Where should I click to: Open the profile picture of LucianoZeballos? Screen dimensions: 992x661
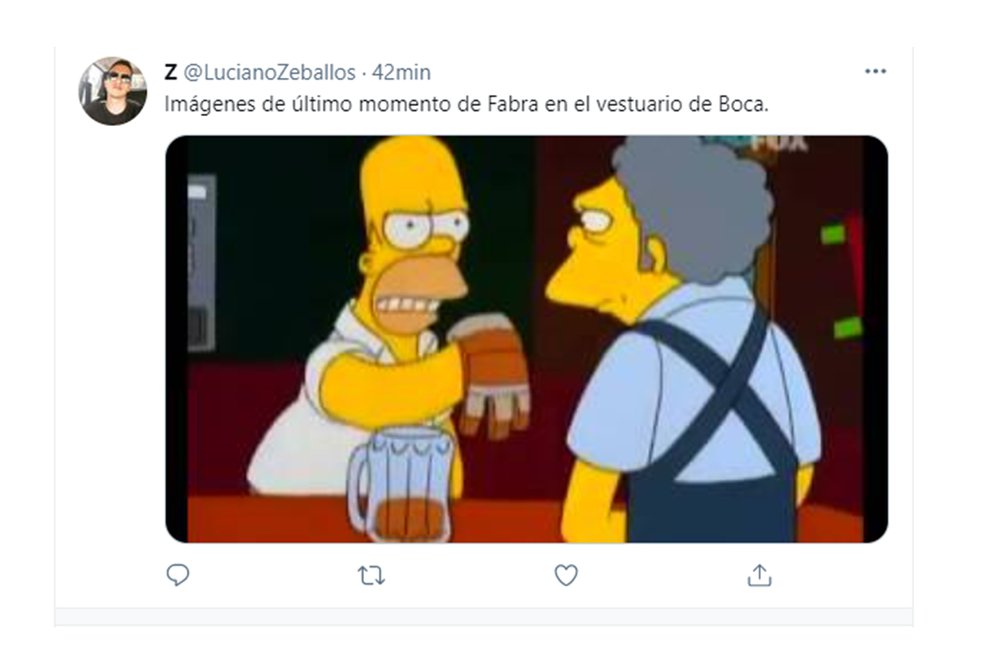click(x=113, y=91)
